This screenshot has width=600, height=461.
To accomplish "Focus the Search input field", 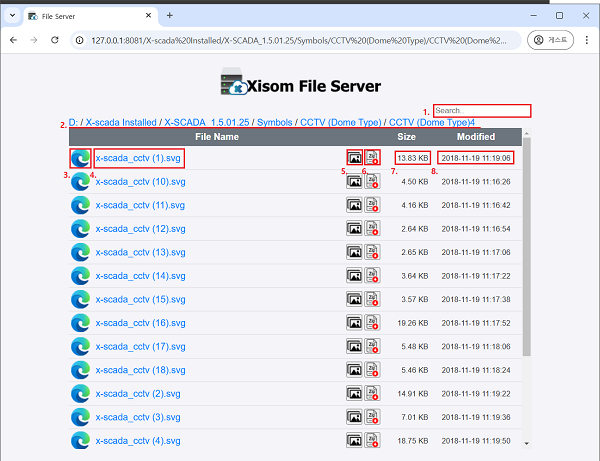I will [482, 111].
